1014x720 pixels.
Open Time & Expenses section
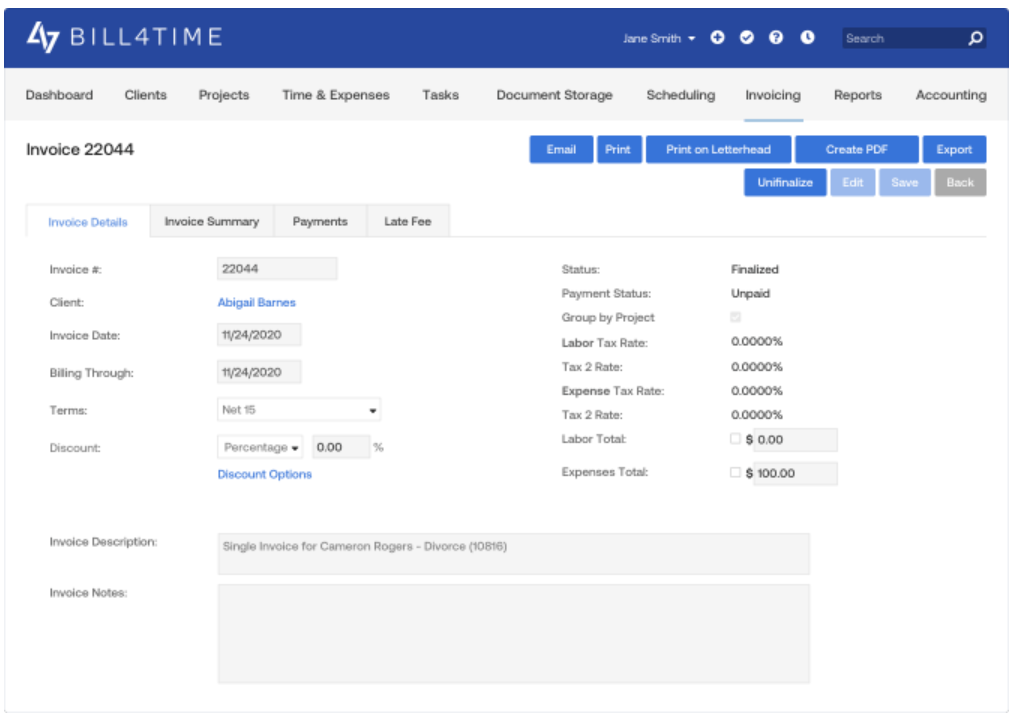336,95
